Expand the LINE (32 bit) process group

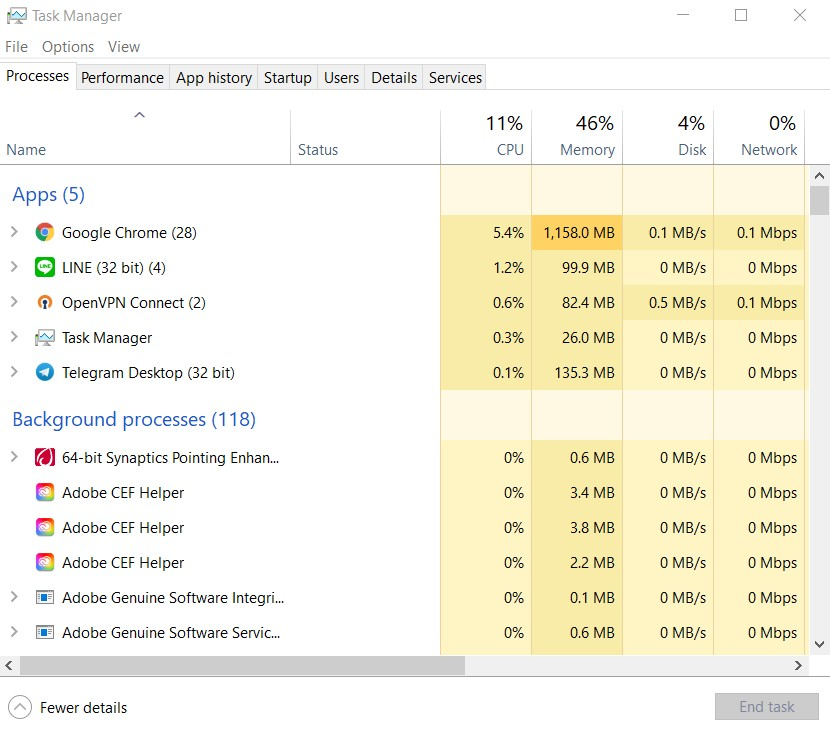14,267
